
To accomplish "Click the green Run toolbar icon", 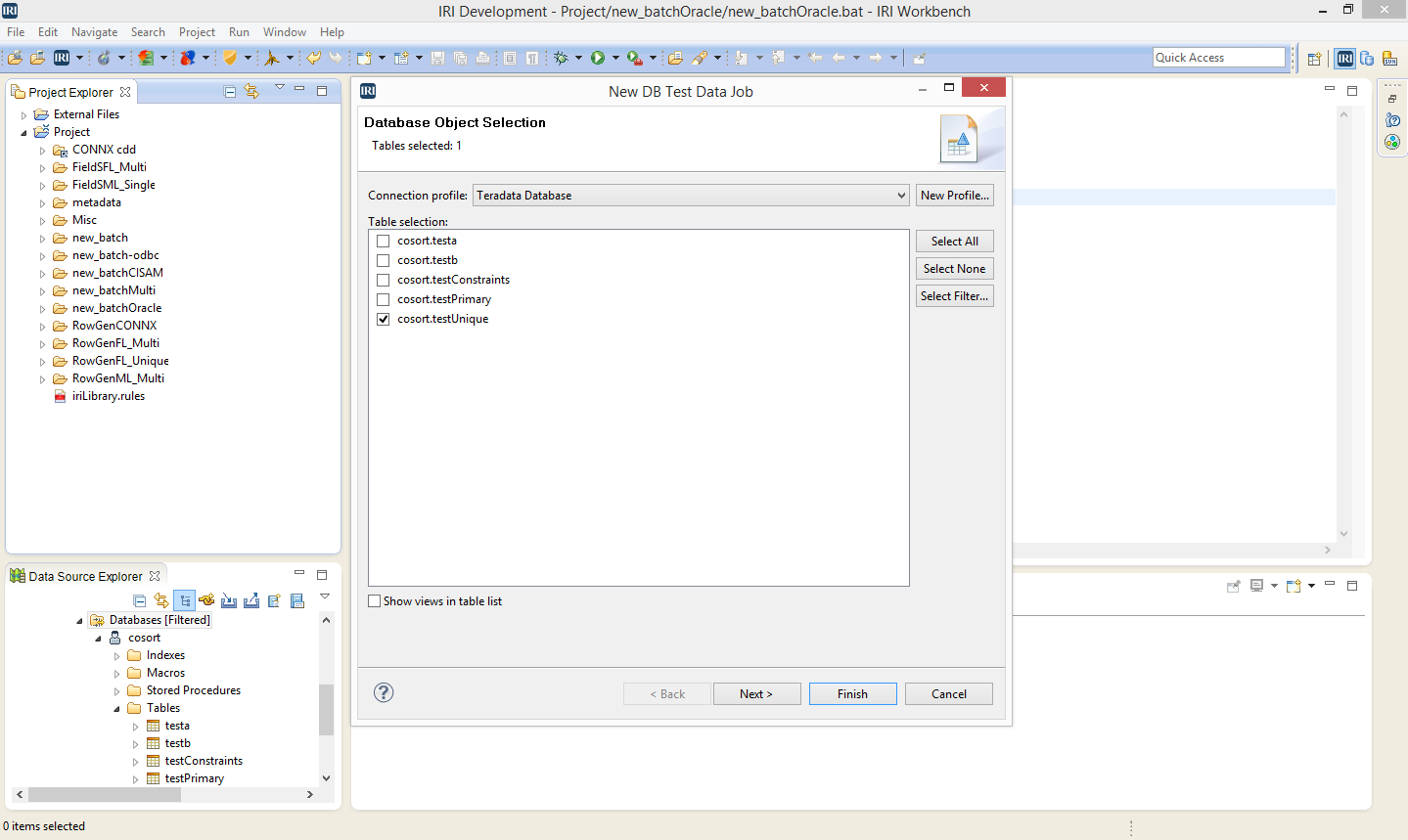I will tap(598, 58).
